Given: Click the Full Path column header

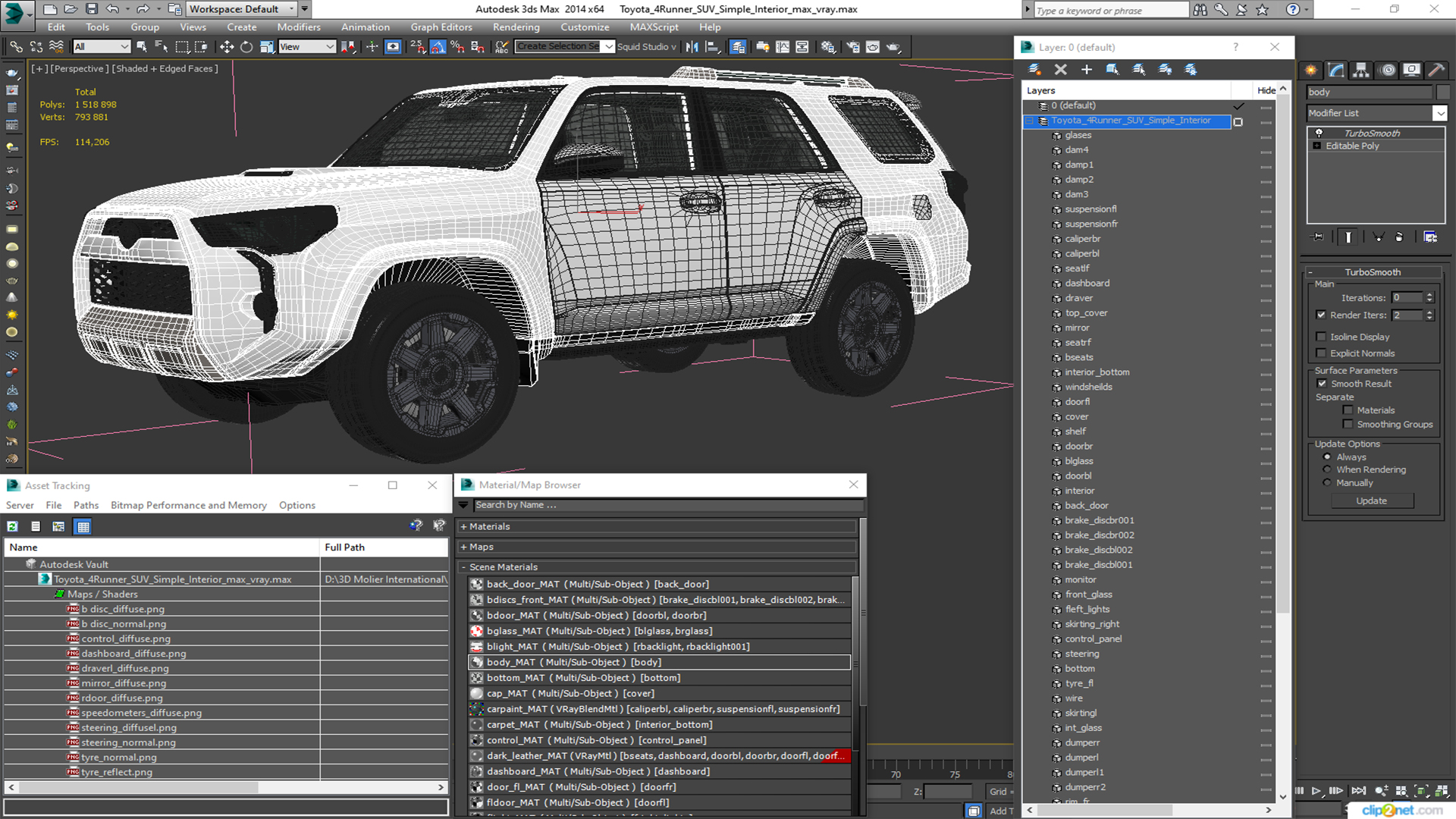Looking at the screenshot, I should pos(384,548).
